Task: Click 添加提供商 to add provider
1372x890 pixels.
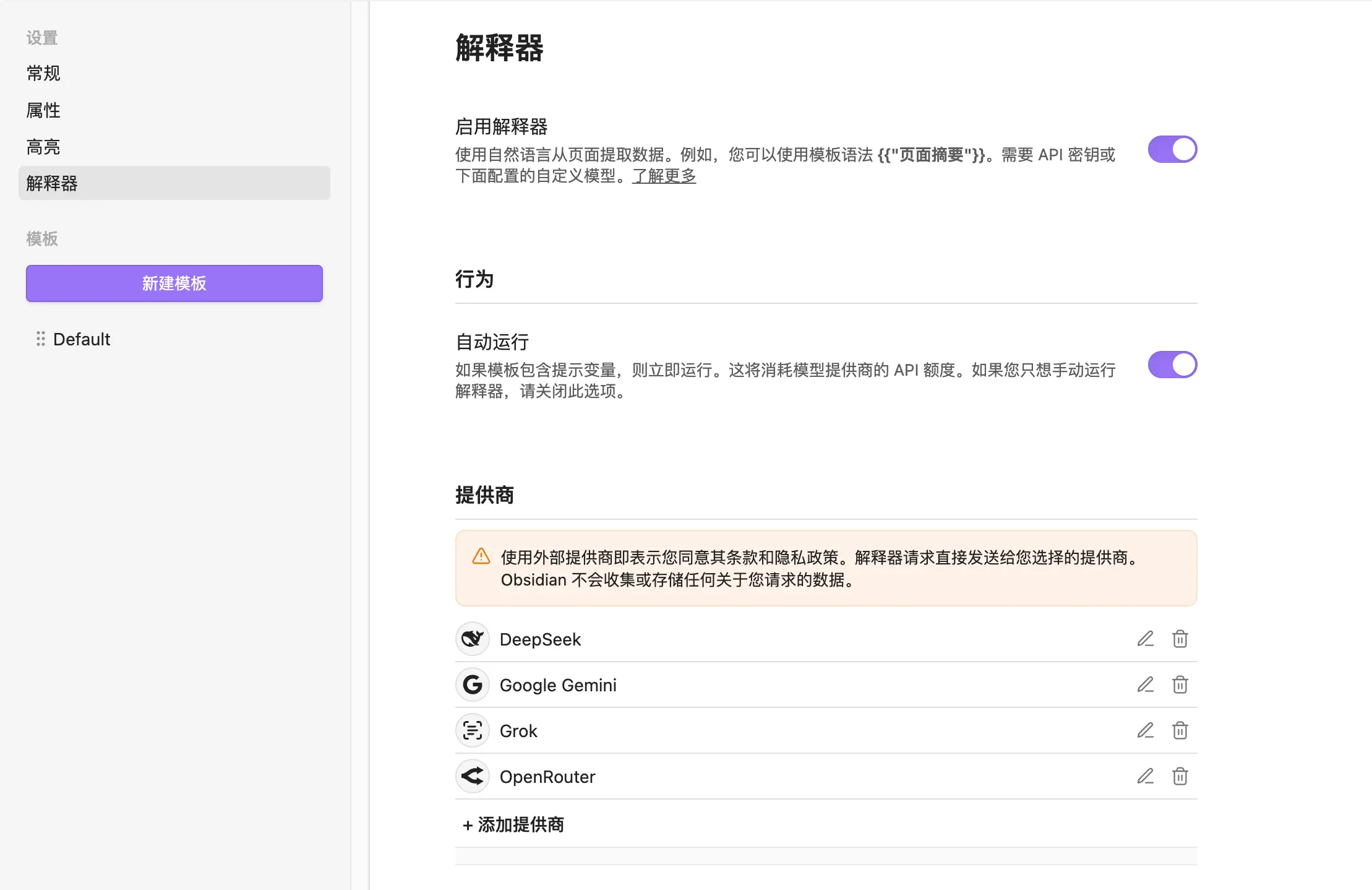Action: (x=513, y=824)
